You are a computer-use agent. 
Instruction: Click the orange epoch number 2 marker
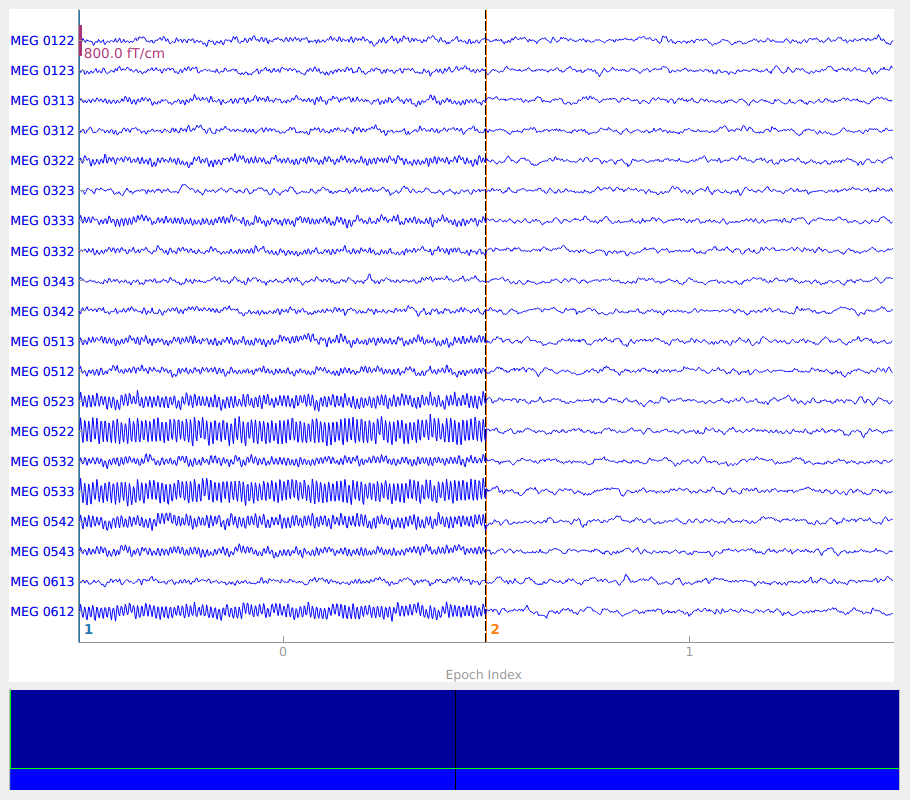pos(494,630)
